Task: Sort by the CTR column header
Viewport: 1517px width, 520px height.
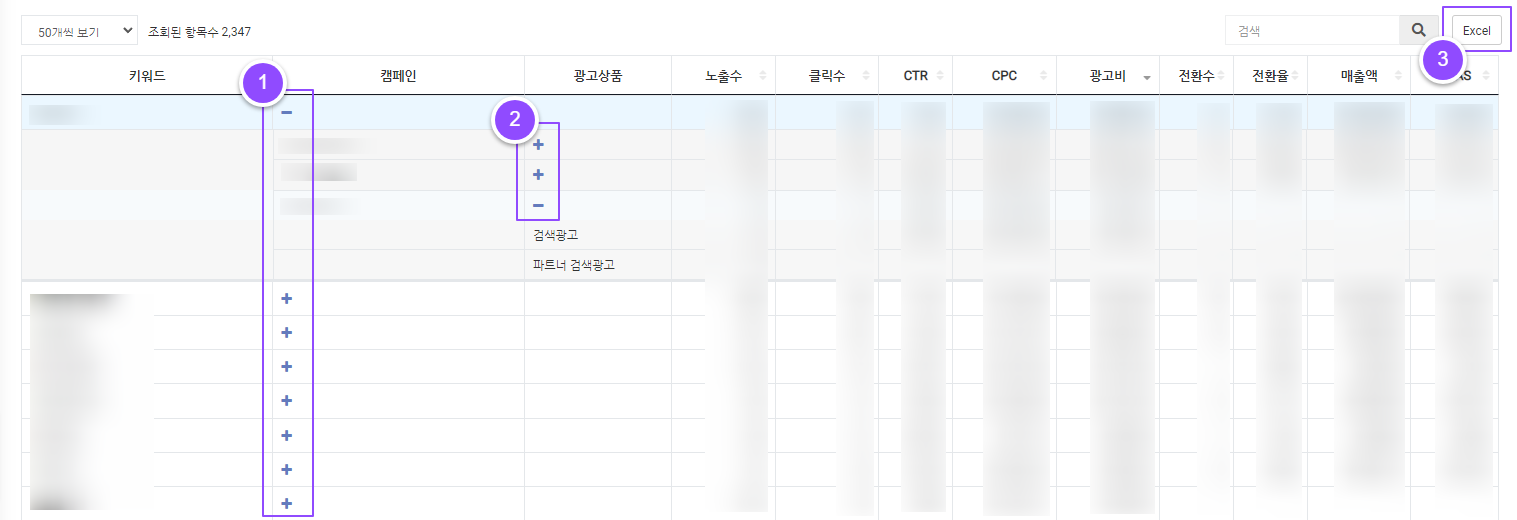Action: pos(915,76)
